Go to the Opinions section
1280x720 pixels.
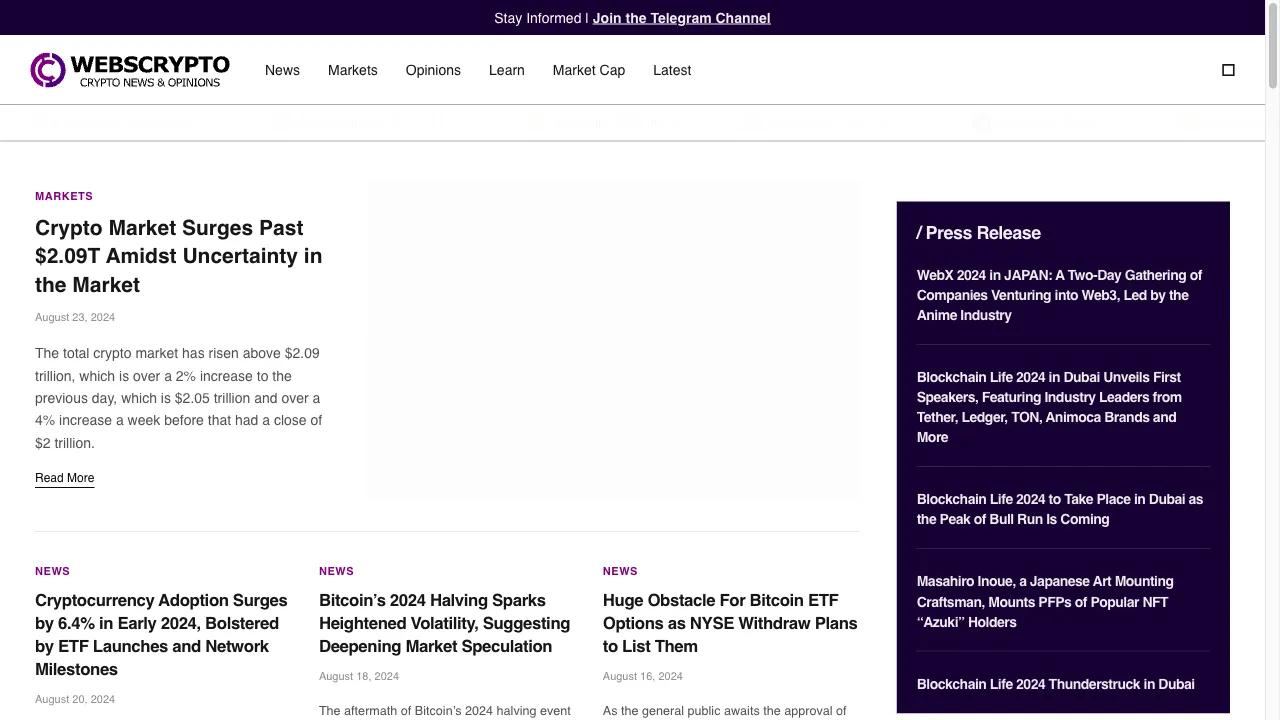(433, 70)
